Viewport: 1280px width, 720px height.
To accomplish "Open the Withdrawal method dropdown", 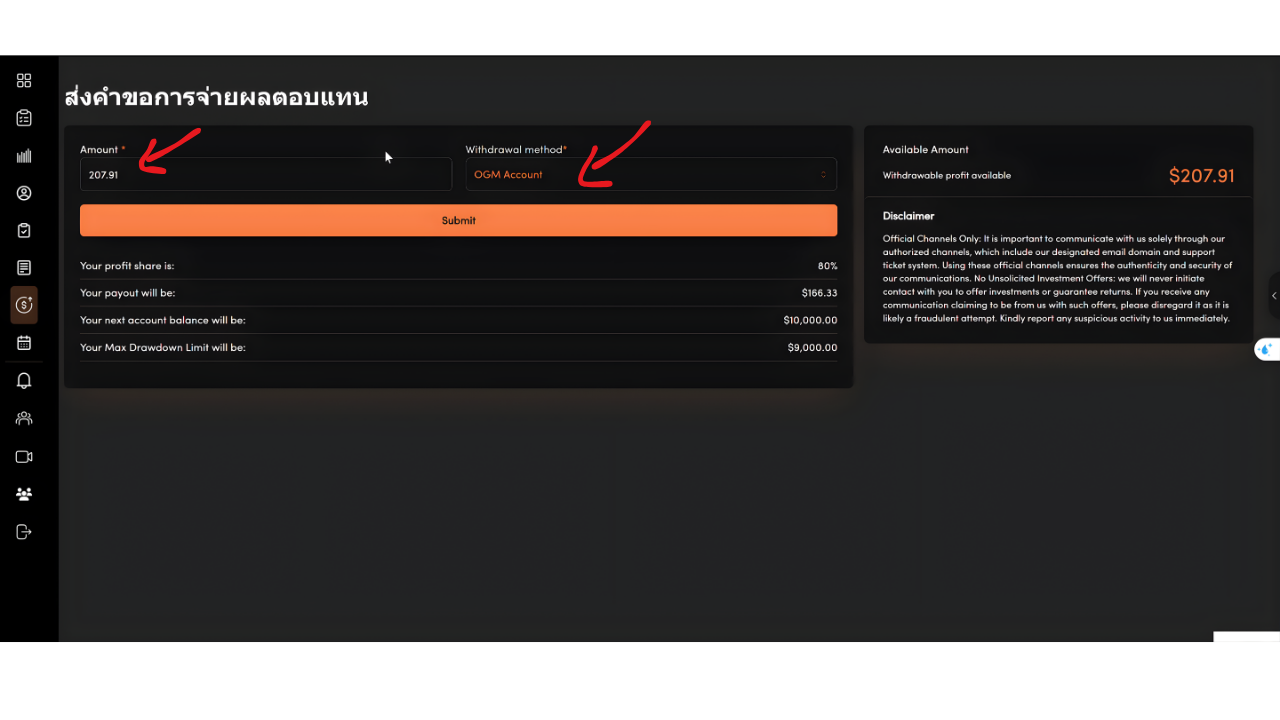I will tap(650, 174).
